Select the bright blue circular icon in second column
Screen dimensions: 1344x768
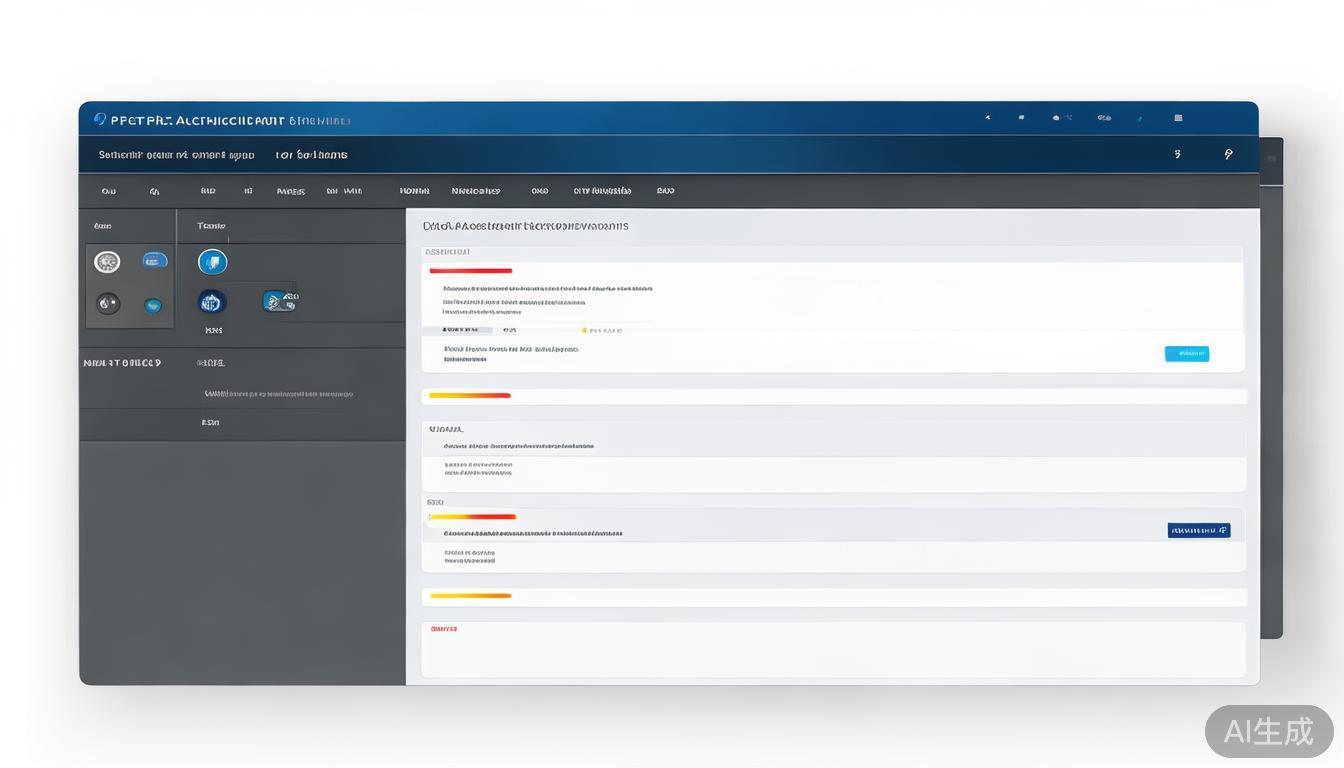(212, 262)
